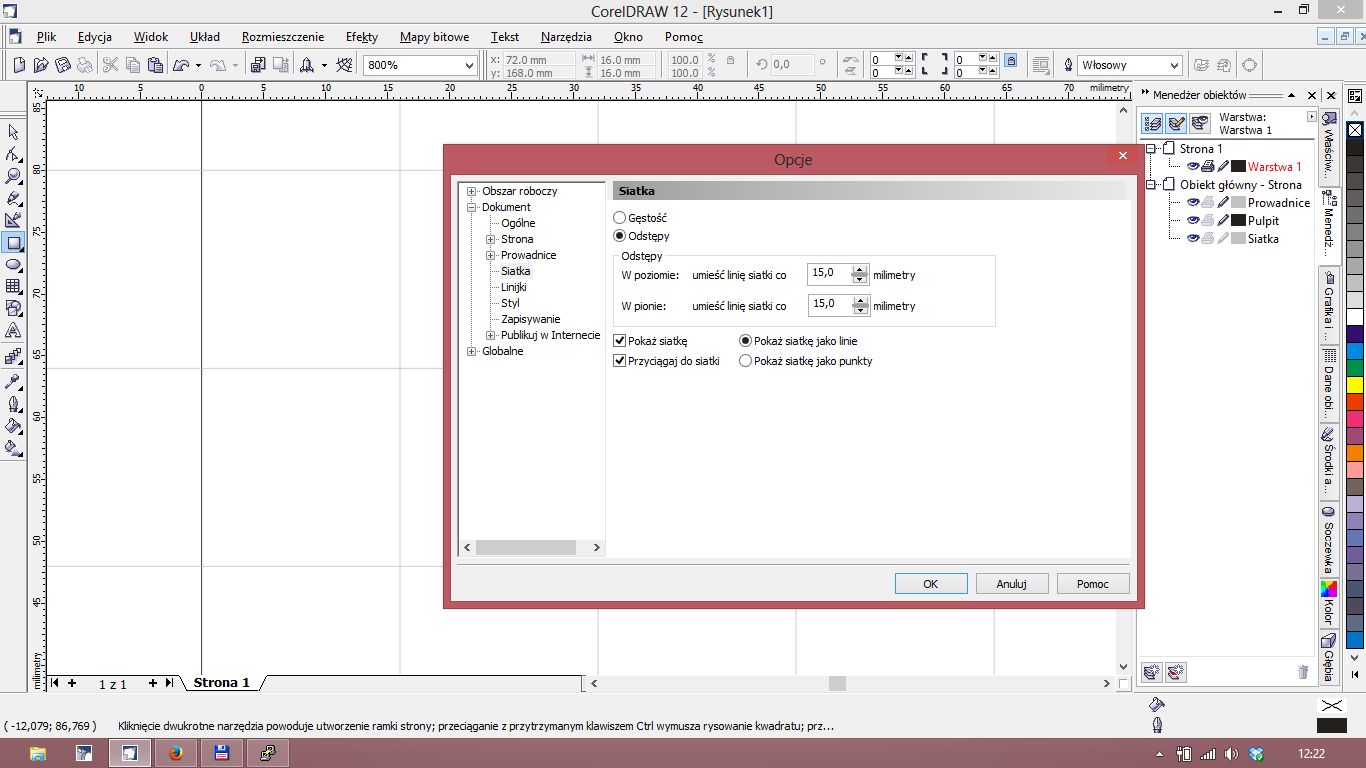Hide Pulpit layer using its eye icon
This screenshot has width=1366, height=768.
click(1193, 221)
